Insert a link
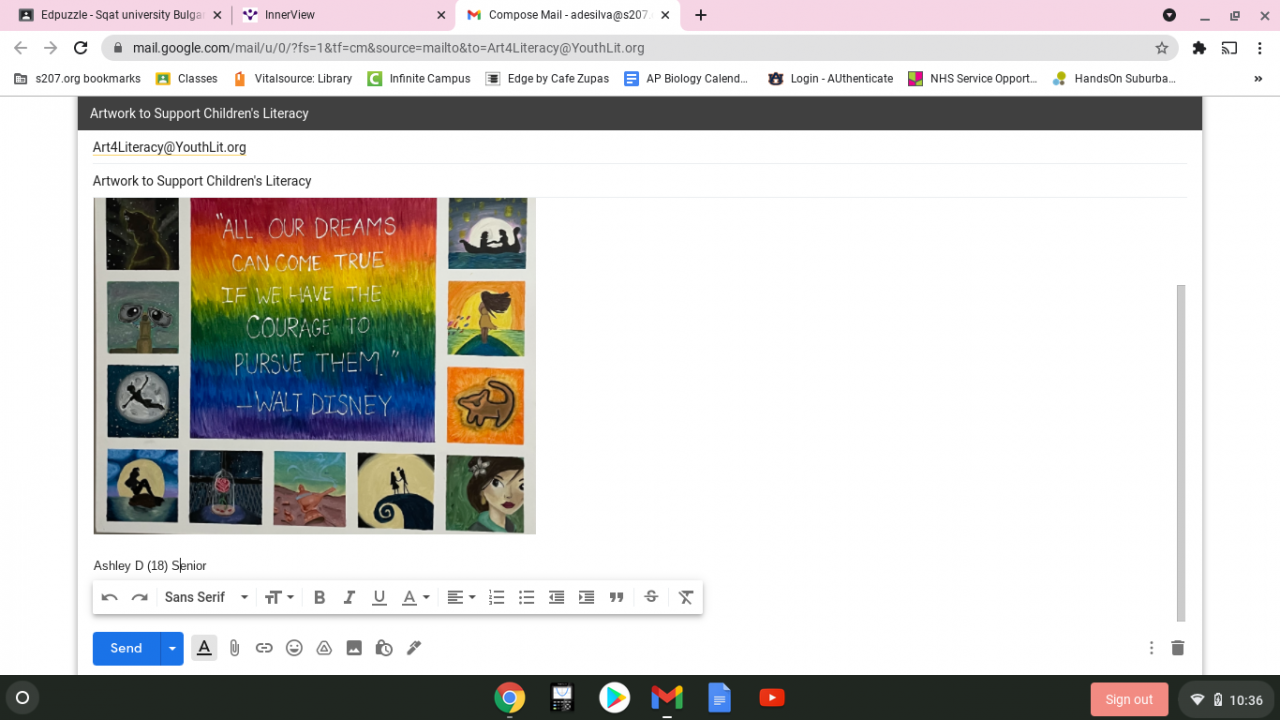 pos(264,648)
